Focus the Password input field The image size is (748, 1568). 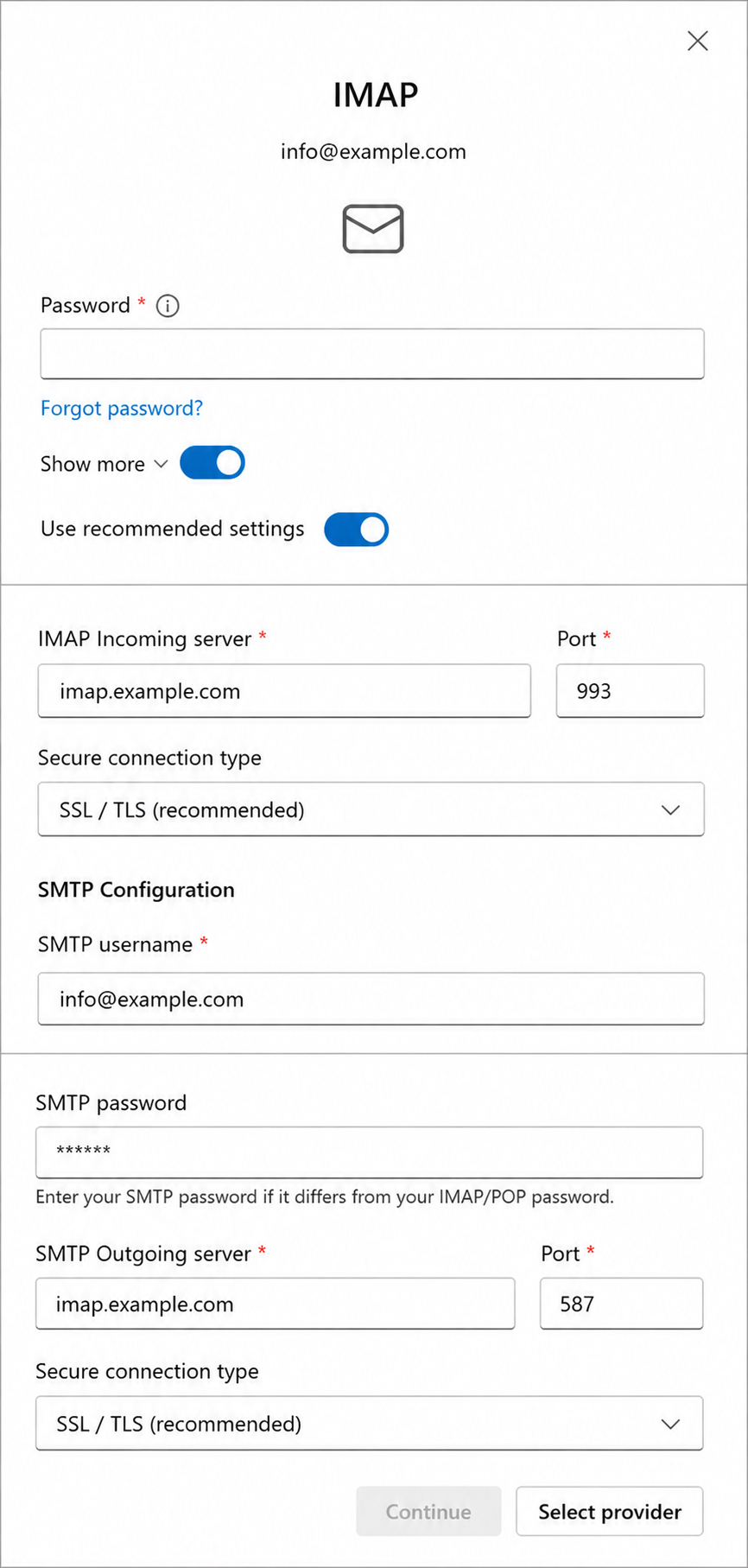click(x=372, y=353)
